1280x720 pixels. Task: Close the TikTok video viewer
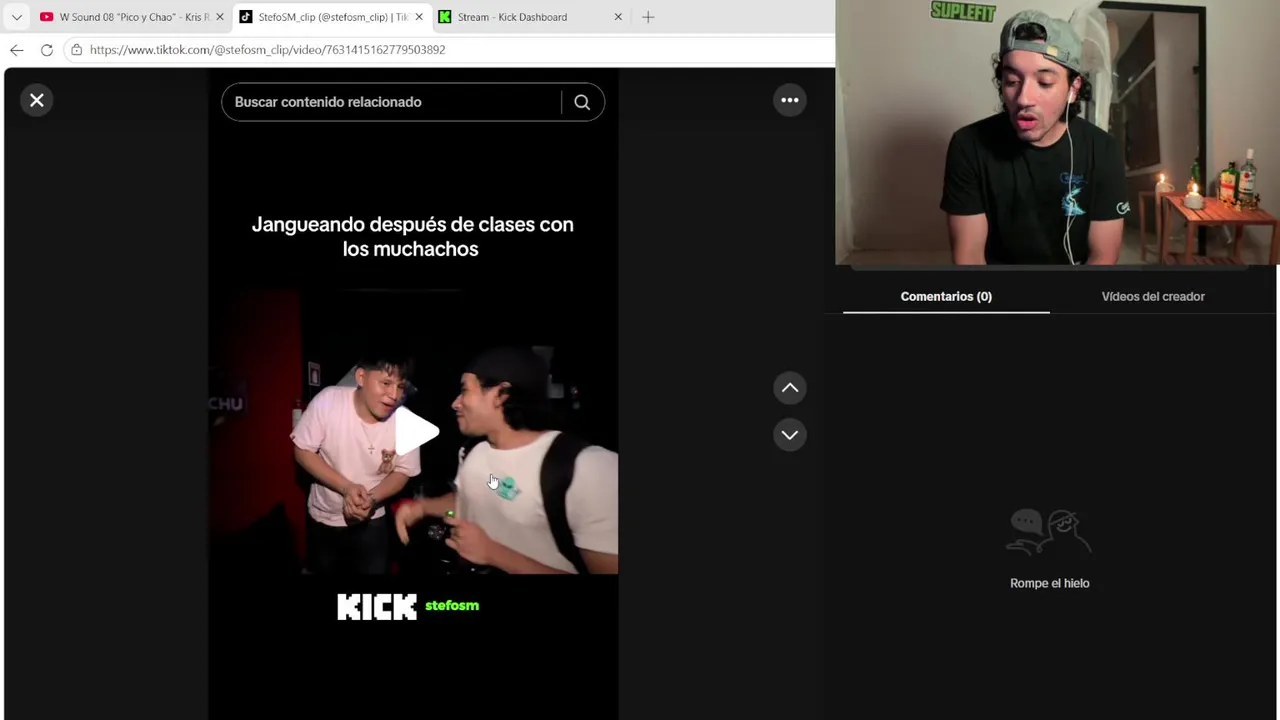(37, 100)
